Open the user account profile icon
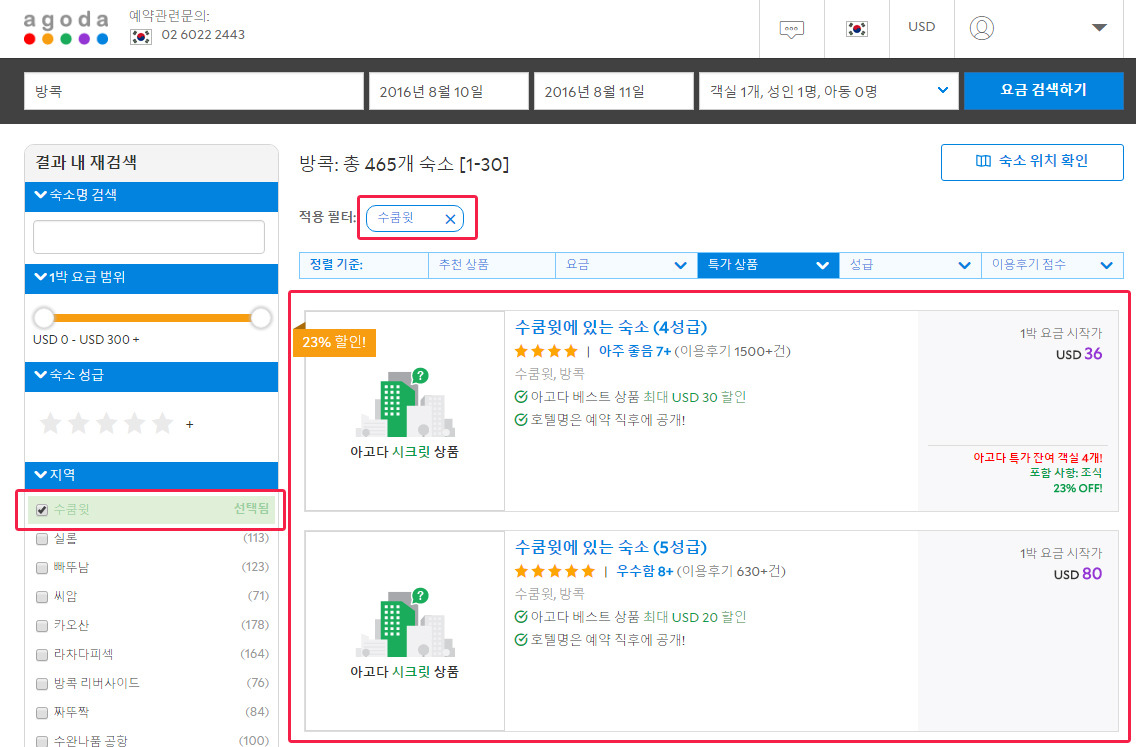This screenshot has height=747, width=1136. 981,28
